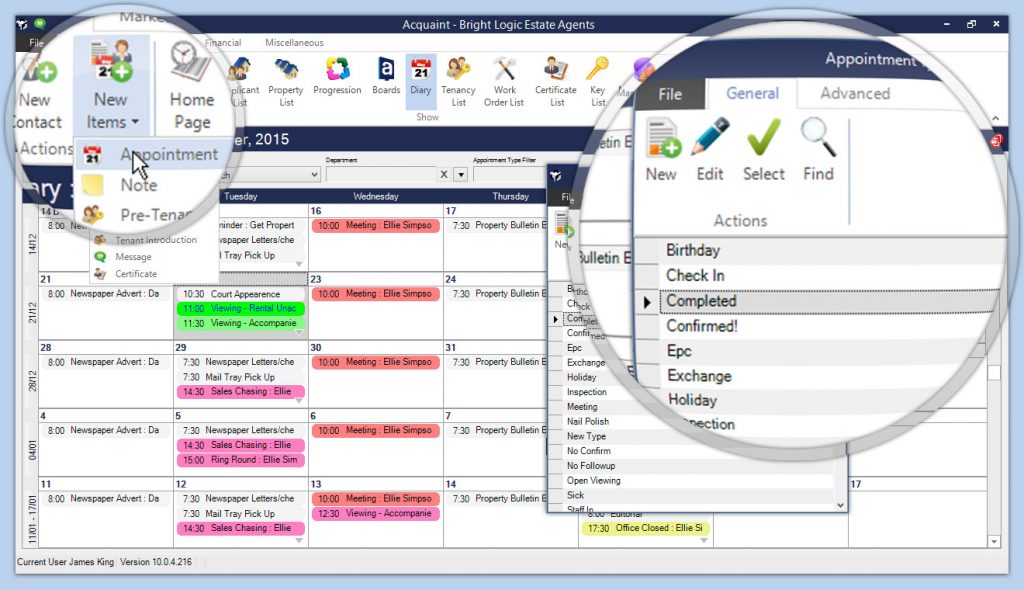The width and height of the screenshot is (1024, 590).
Task: Expand the Department filter dropdown arrow
Action: pos(461,174)
